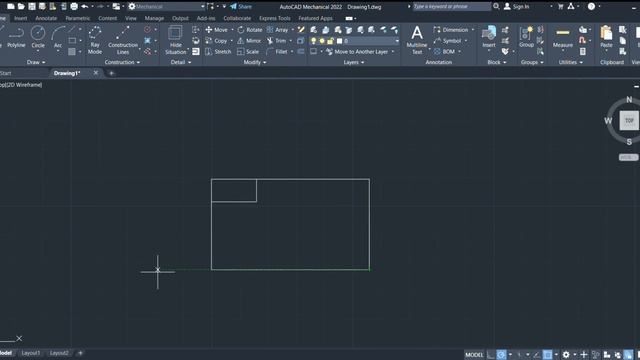This screenshot has width=640, height=360.
Task: Open the Annotate ribbon tab
Action: click(x=46, y=18)
